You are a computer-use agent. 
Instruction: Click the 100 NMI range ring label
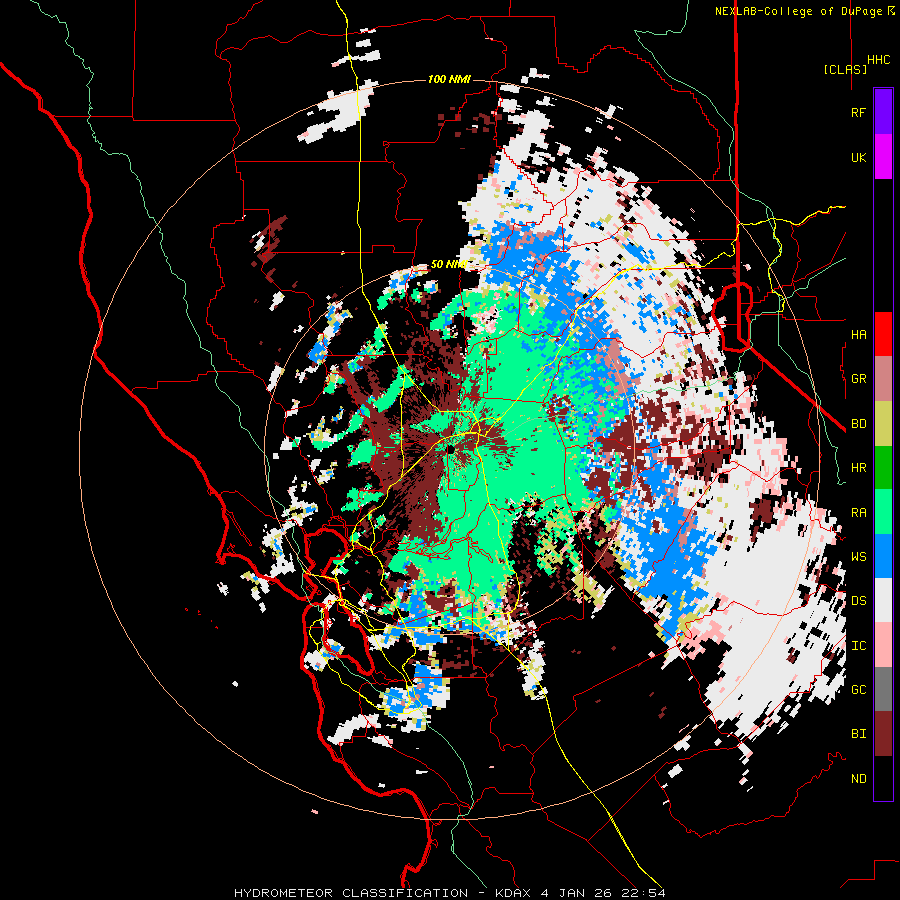449,79
